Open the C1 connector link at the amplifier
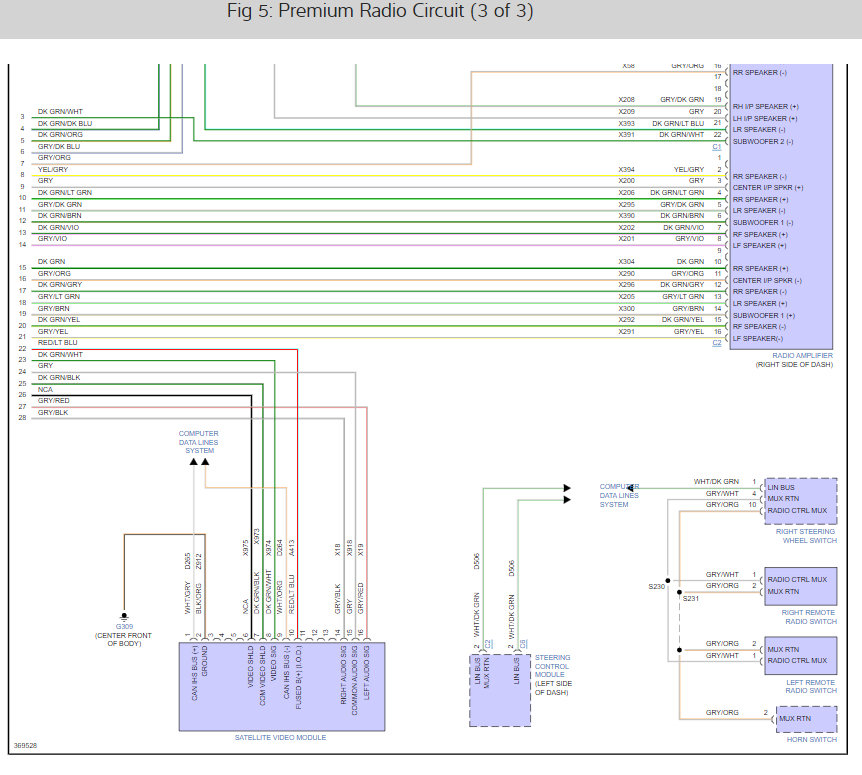 [x=717, y=147]
